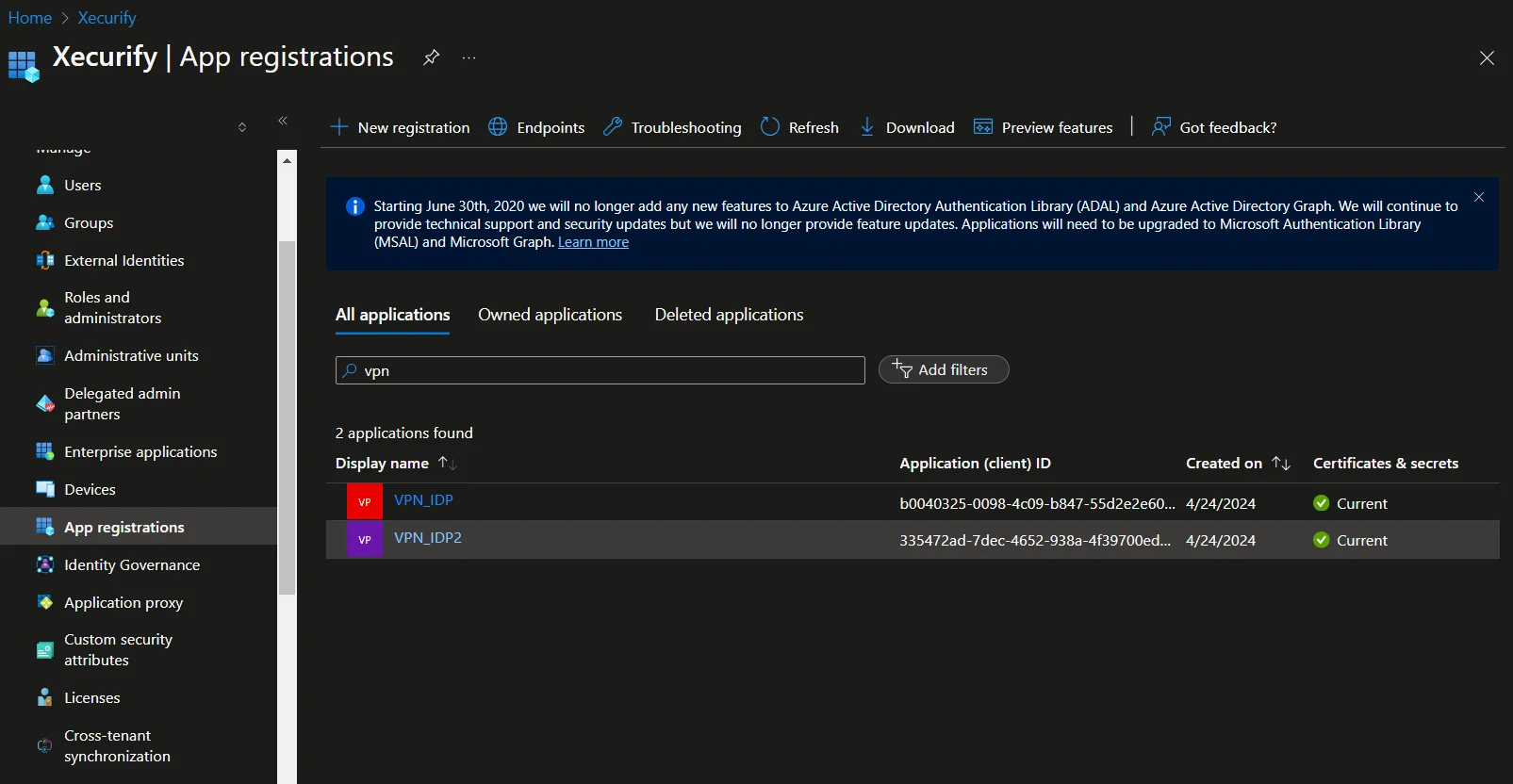This screenshot has width=1513, height=784.
Task: Click the sidebar vertical scrollbar thumb
Action: (x=288, y=417)
